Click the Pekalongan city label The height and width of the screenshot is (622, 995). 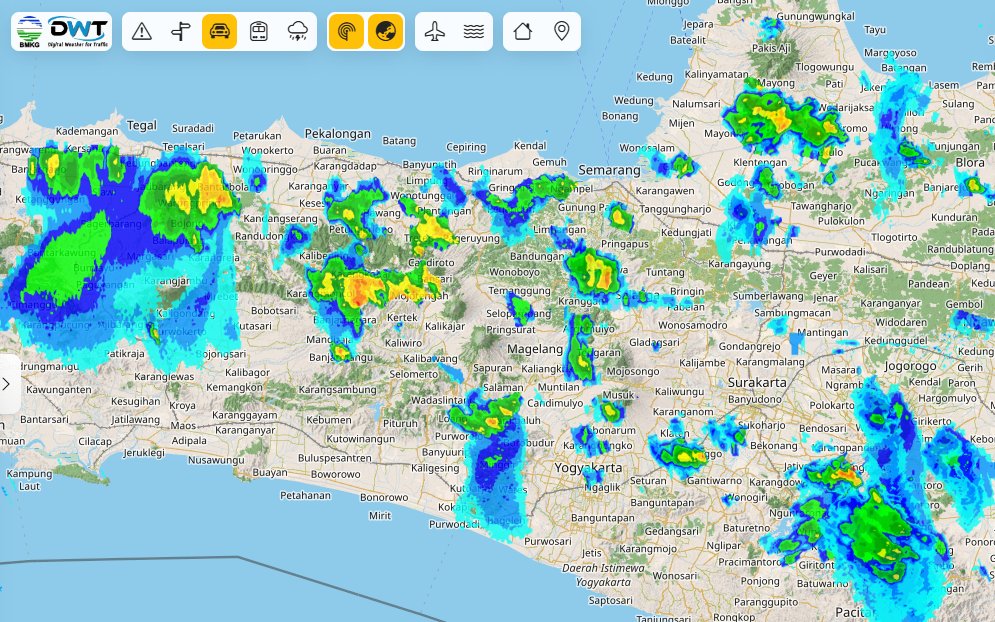(x=338, y=134)
